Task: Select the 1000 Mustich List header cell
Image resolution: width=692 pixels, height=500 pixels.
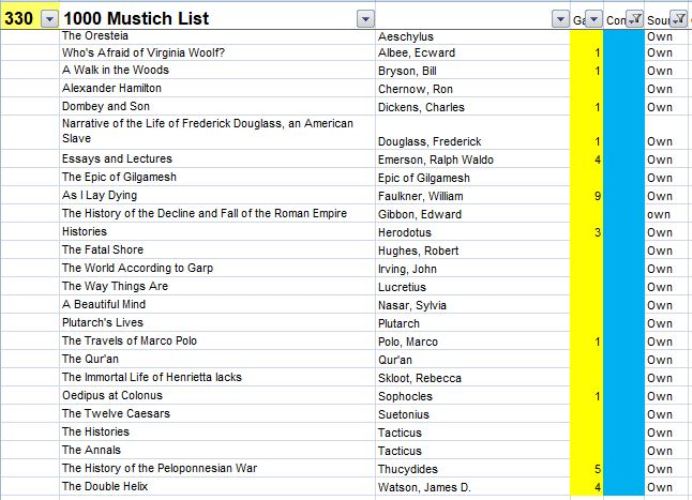Action: pos(217,16)
